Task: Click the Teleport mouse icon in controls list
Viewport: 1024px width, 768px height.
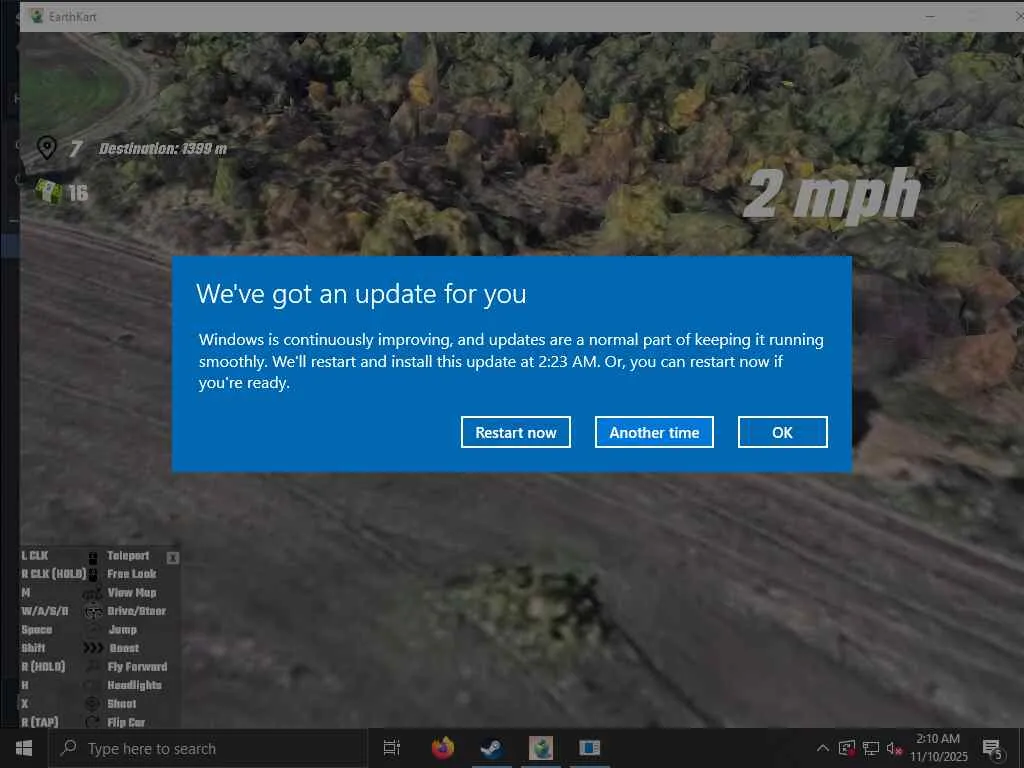Action: [93, 557]
